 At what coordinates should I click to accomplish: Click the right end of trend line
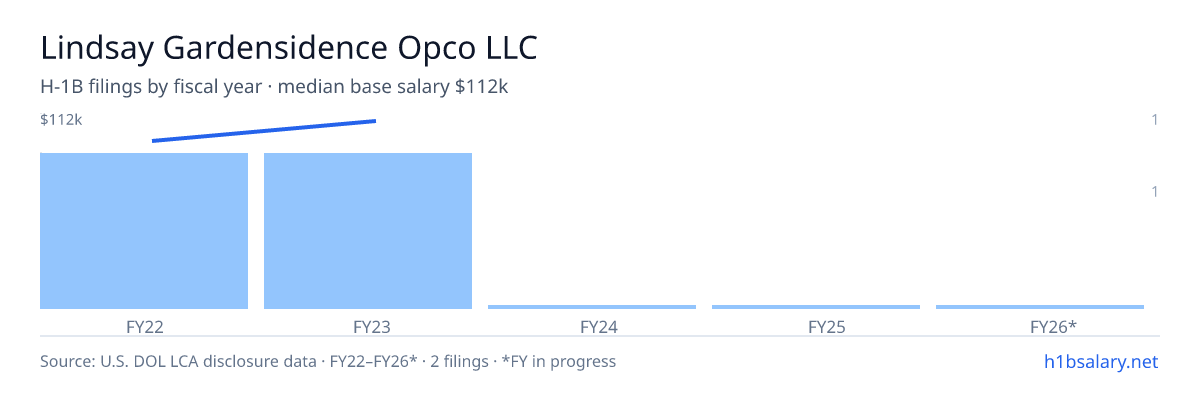coord(374,121)
